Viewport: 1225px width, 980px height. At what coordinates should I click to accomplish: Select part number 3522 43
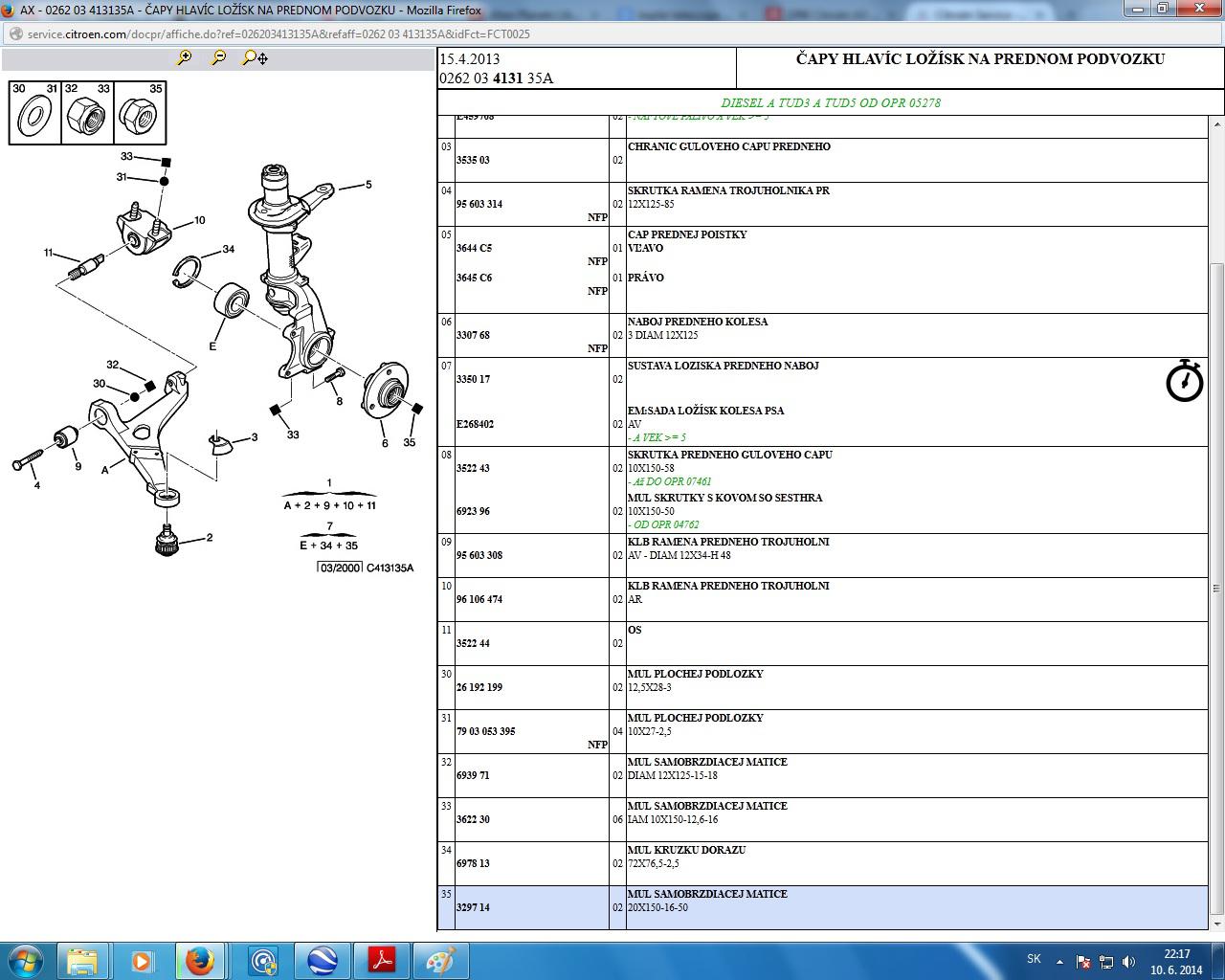point(473,468)
